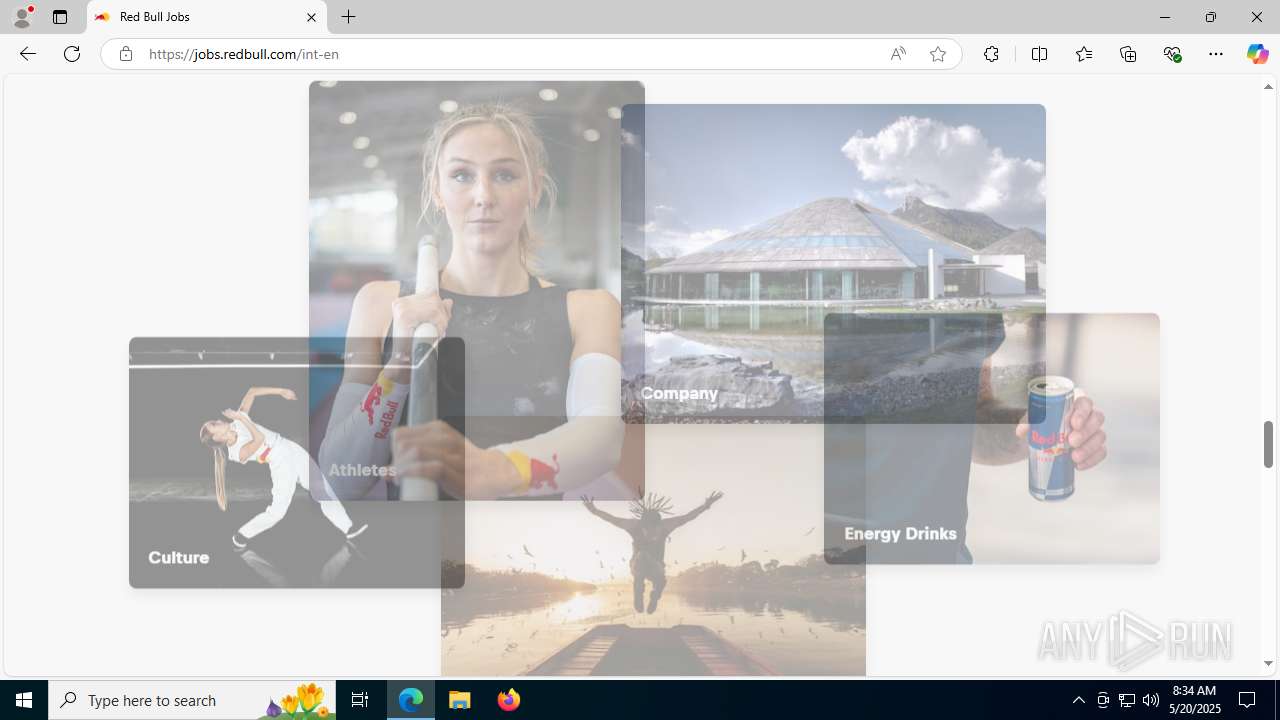Open the clock and date flyout
Screen dimensions: 1280x720
1196,700
